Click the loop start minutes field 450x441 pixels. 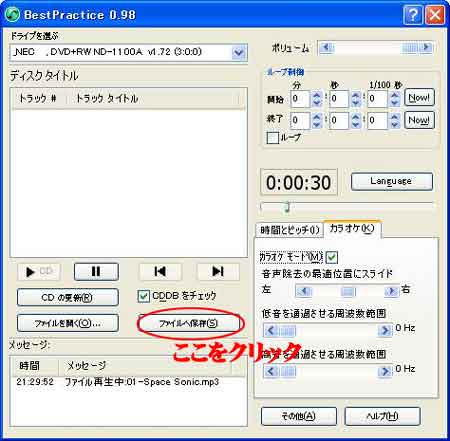coord(300,99)
